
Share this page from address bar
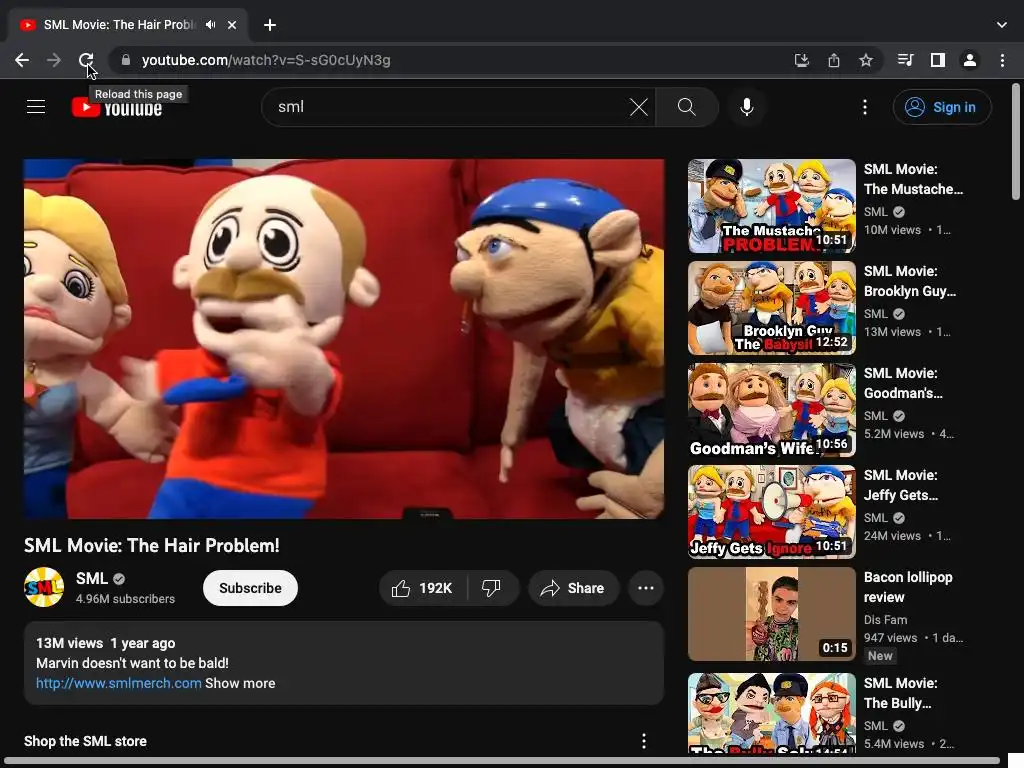(833, 60)
